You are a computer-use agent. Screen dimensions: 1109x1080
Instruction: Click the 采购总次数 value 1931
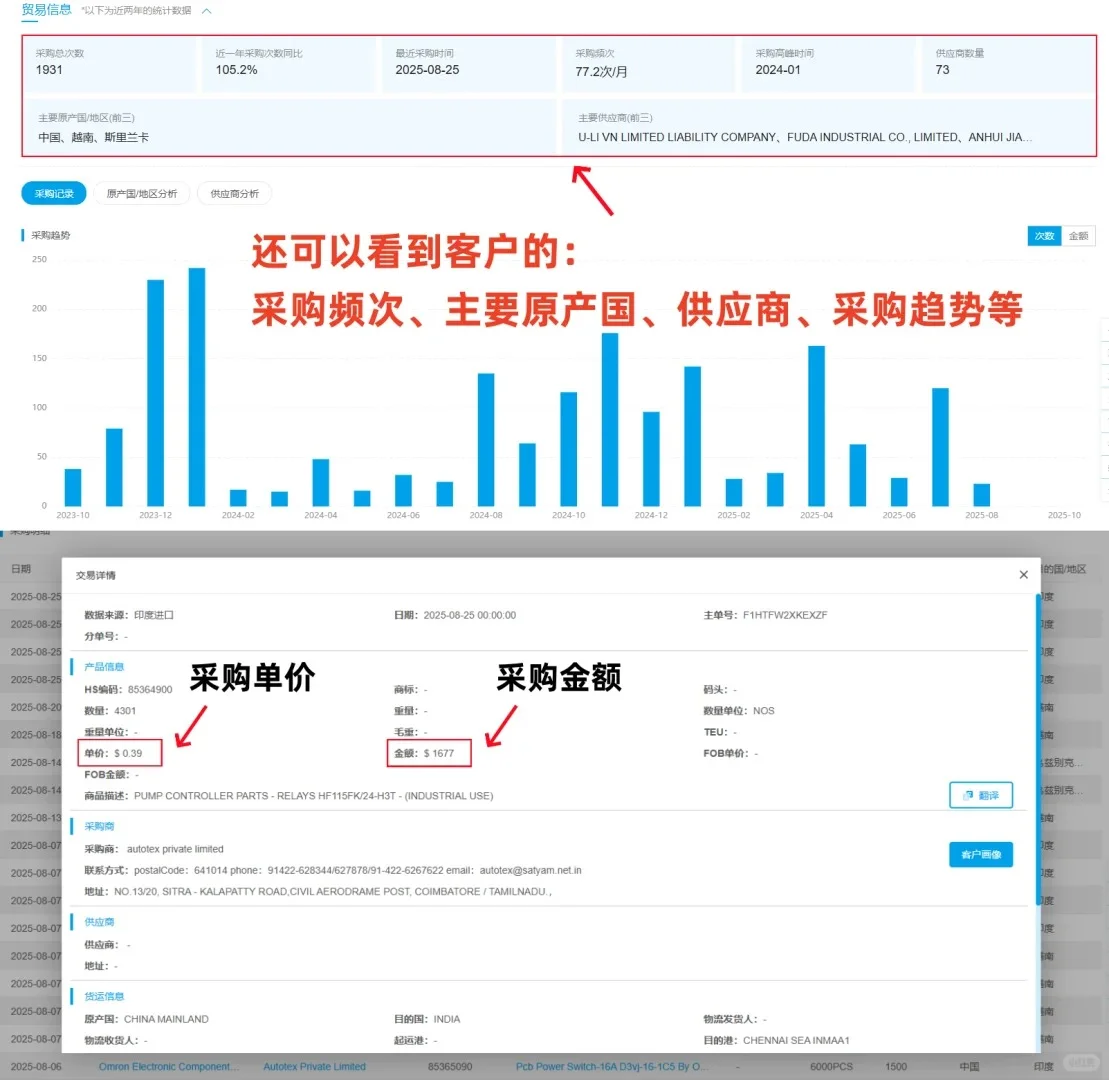click(49, 70)
